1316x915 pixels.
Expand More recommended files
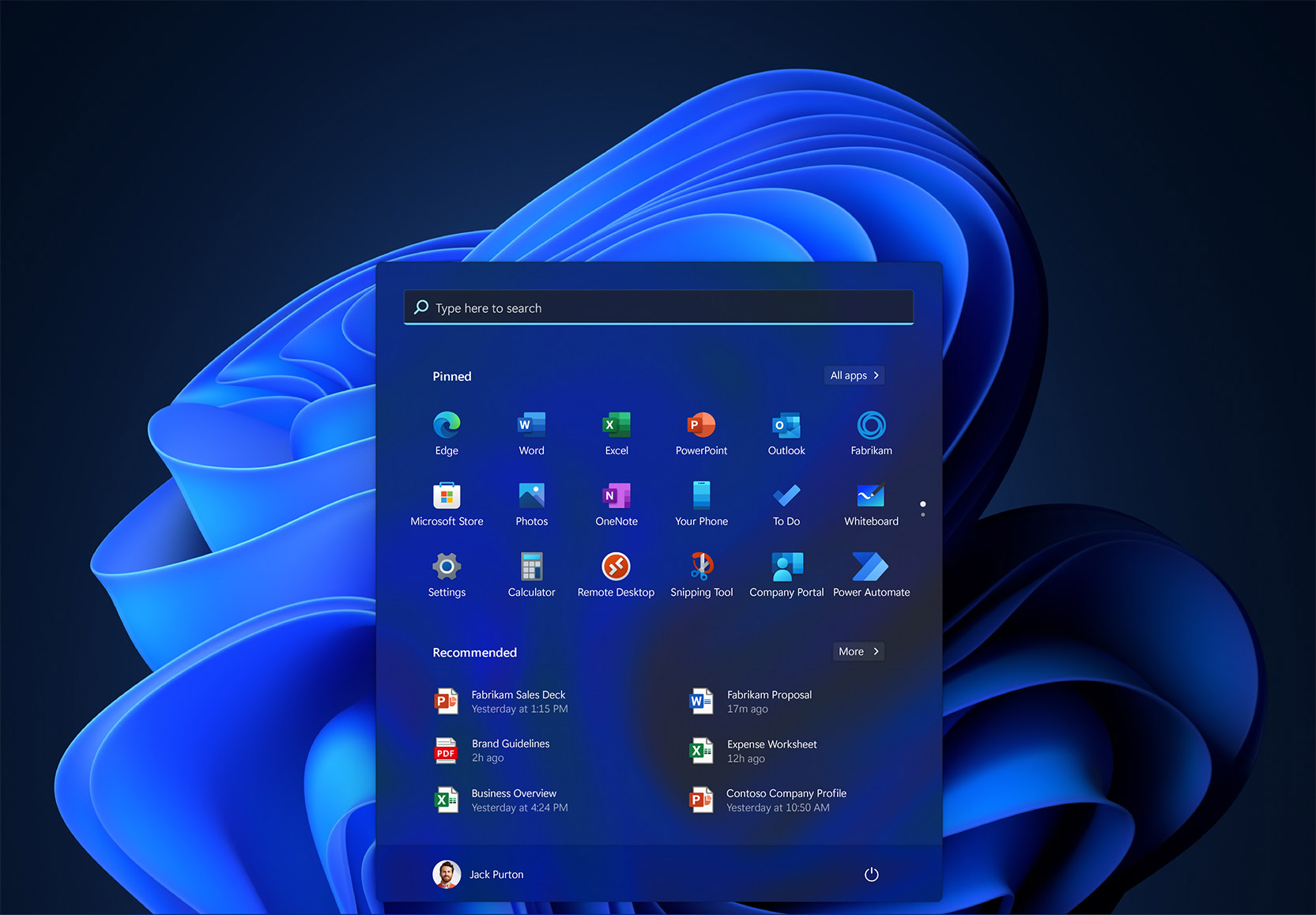tap(858, 651)
